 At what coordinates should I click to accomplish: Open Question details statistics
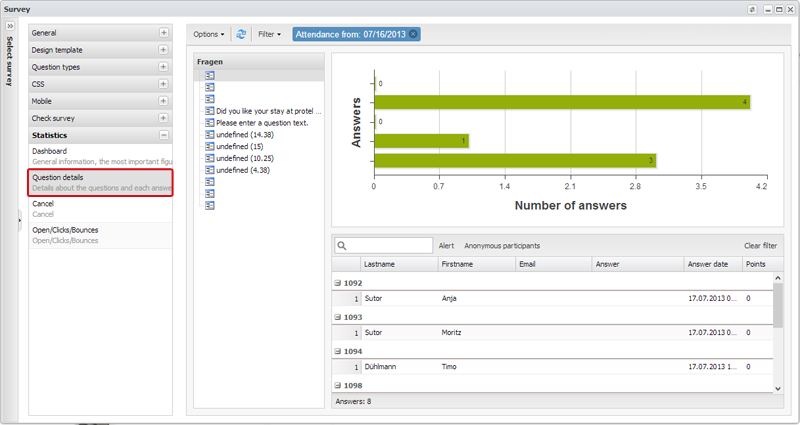[101, 183]
